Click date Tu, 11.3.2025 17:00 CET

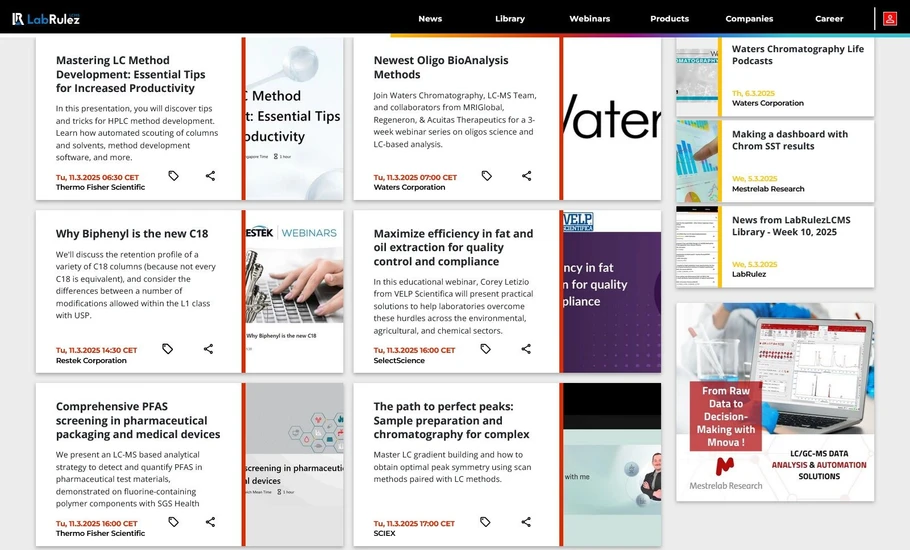click(x=414, y=523)
